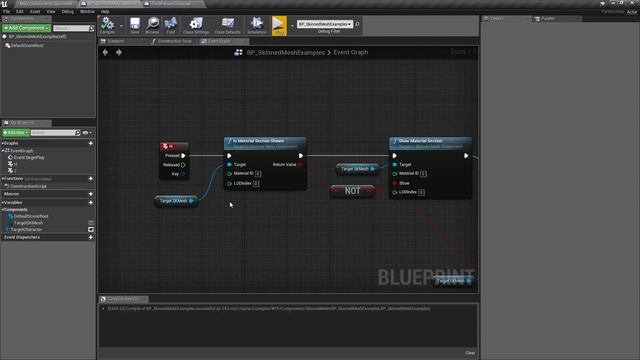Click Material ID value field on Is Material Section Shown
Viewport: 640px width, 360px height.
[258, 174]
